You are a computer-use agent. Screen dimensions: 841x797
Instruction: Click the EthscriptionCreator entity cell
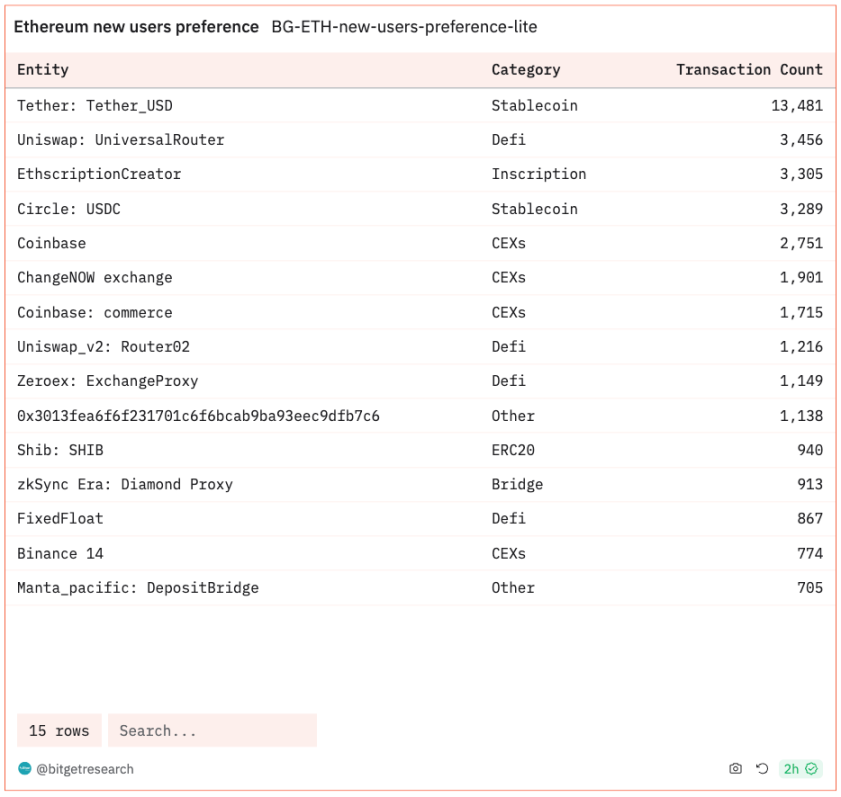point(99,174)
